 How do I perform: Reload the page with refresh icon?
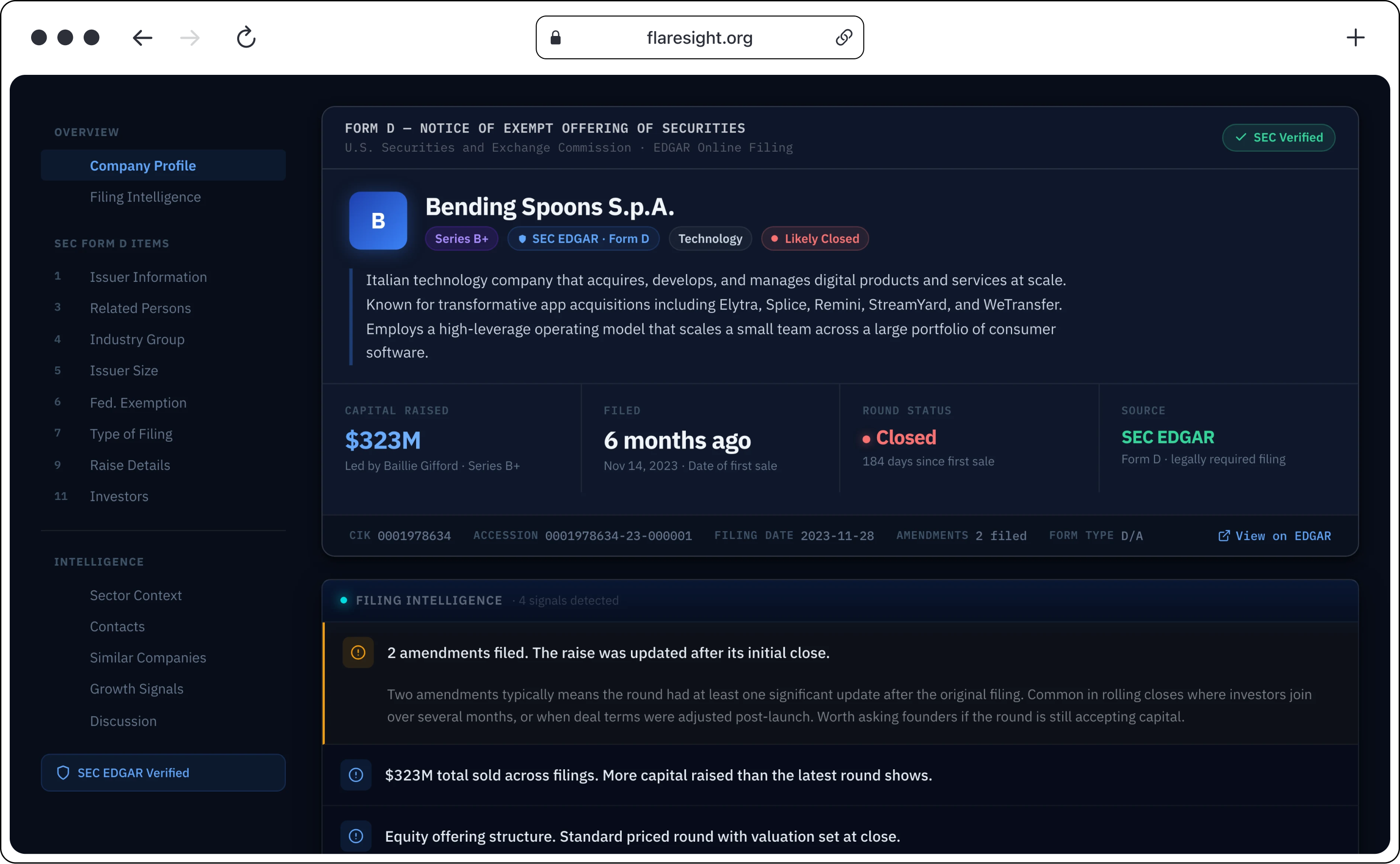click(x=246, y=37)
